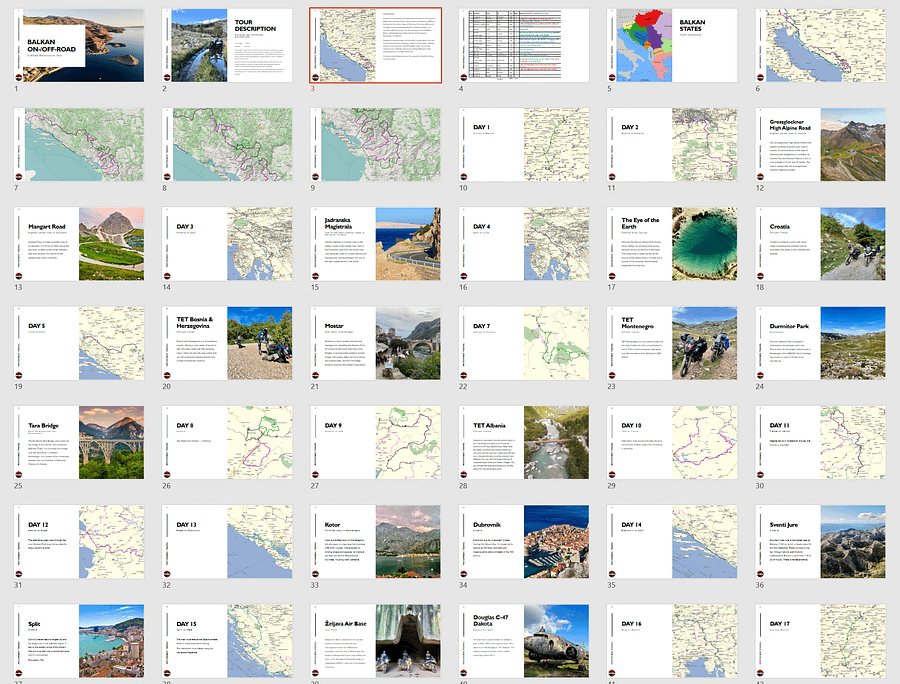Open the DAY 12 slide
Viewport: 900px width, 684px height.
coord(79,542)
